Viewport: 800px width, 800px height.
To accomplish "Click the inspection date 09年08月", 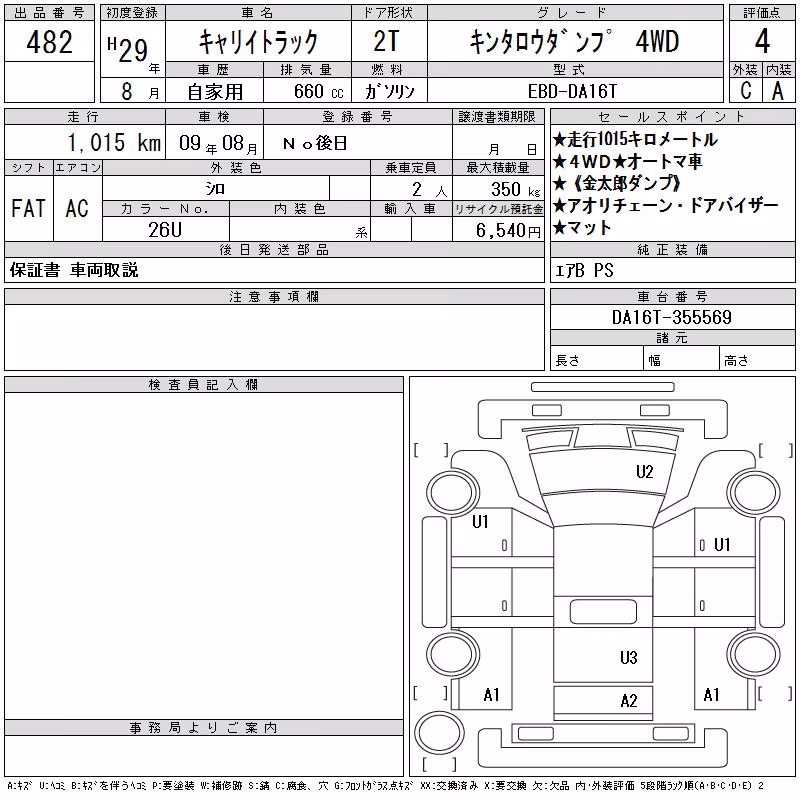I will pyautogui.click(x=218, y=143).
